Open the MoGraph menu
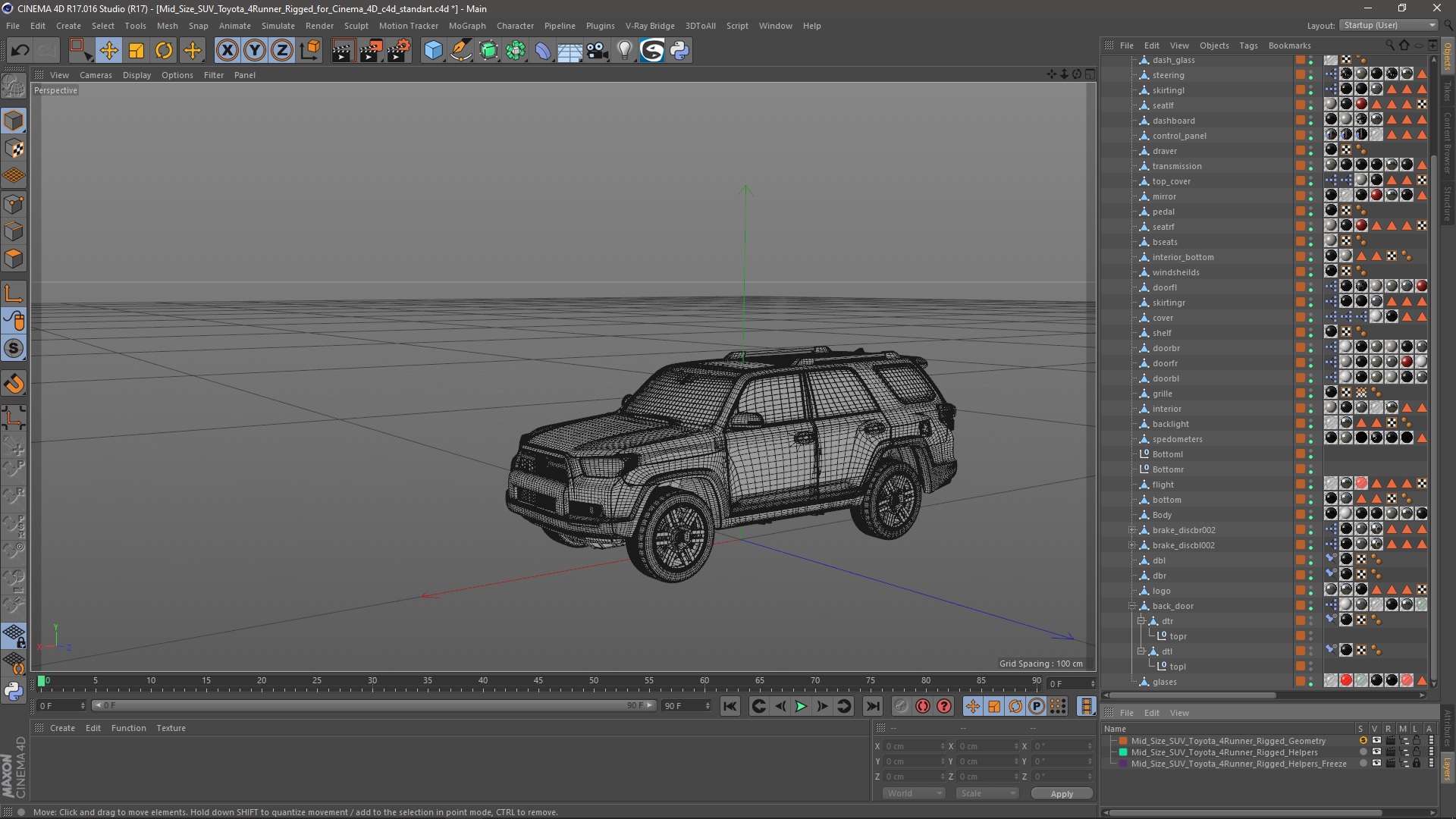Viewport: 1456px width, 819px height. (x=467, y=26)
